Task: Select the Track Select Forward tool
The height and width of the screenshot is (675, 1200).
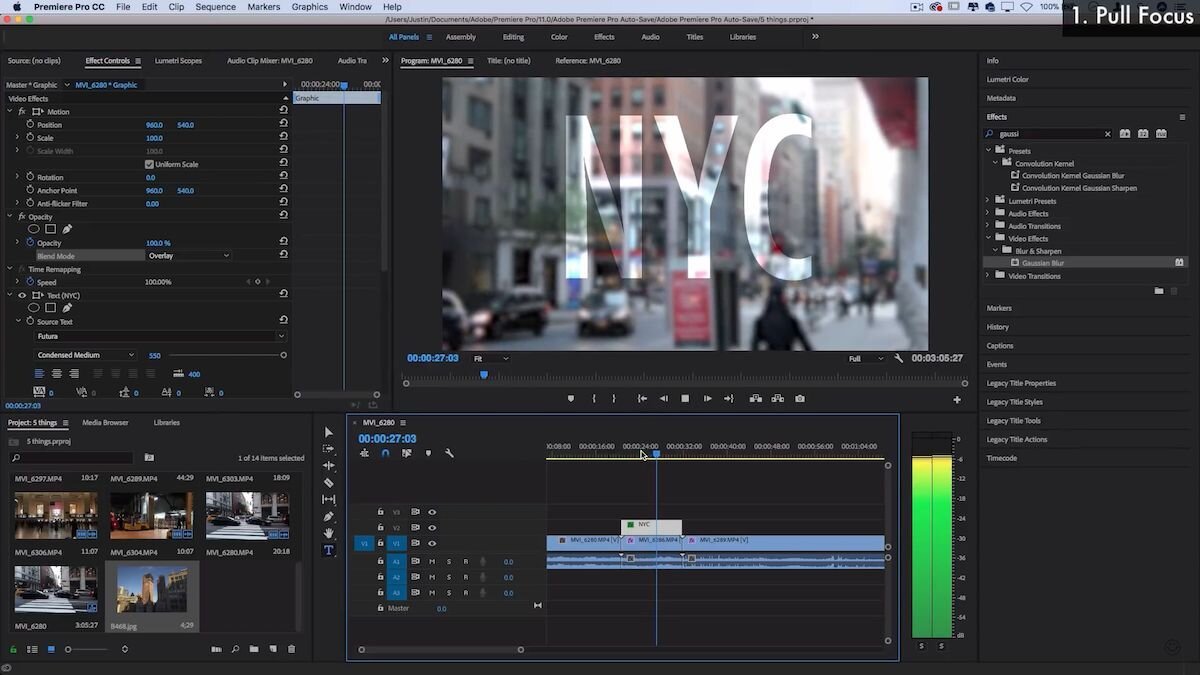Action: tap(329, 449)
